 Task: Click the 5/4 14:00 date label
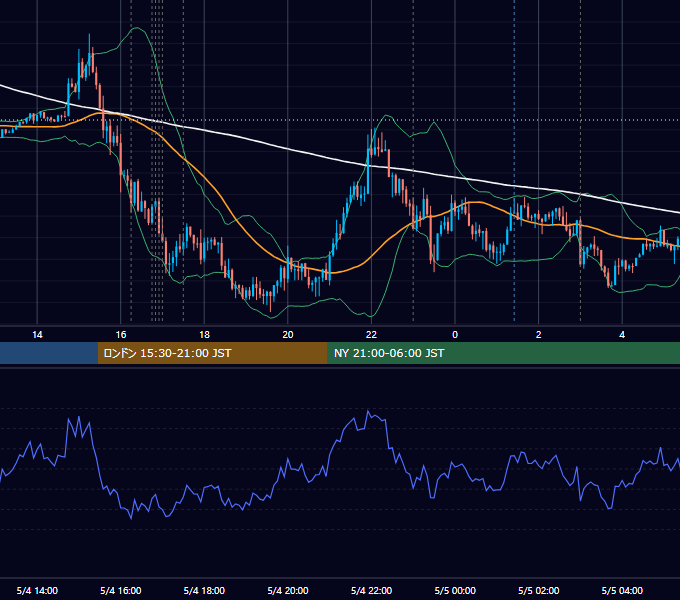point(37,591)
